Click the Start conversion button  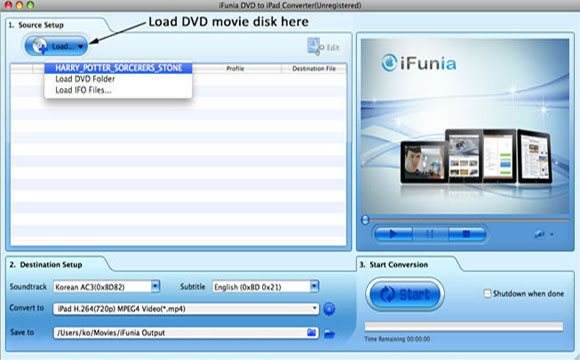pyautogui.click(x=405, y=295)
